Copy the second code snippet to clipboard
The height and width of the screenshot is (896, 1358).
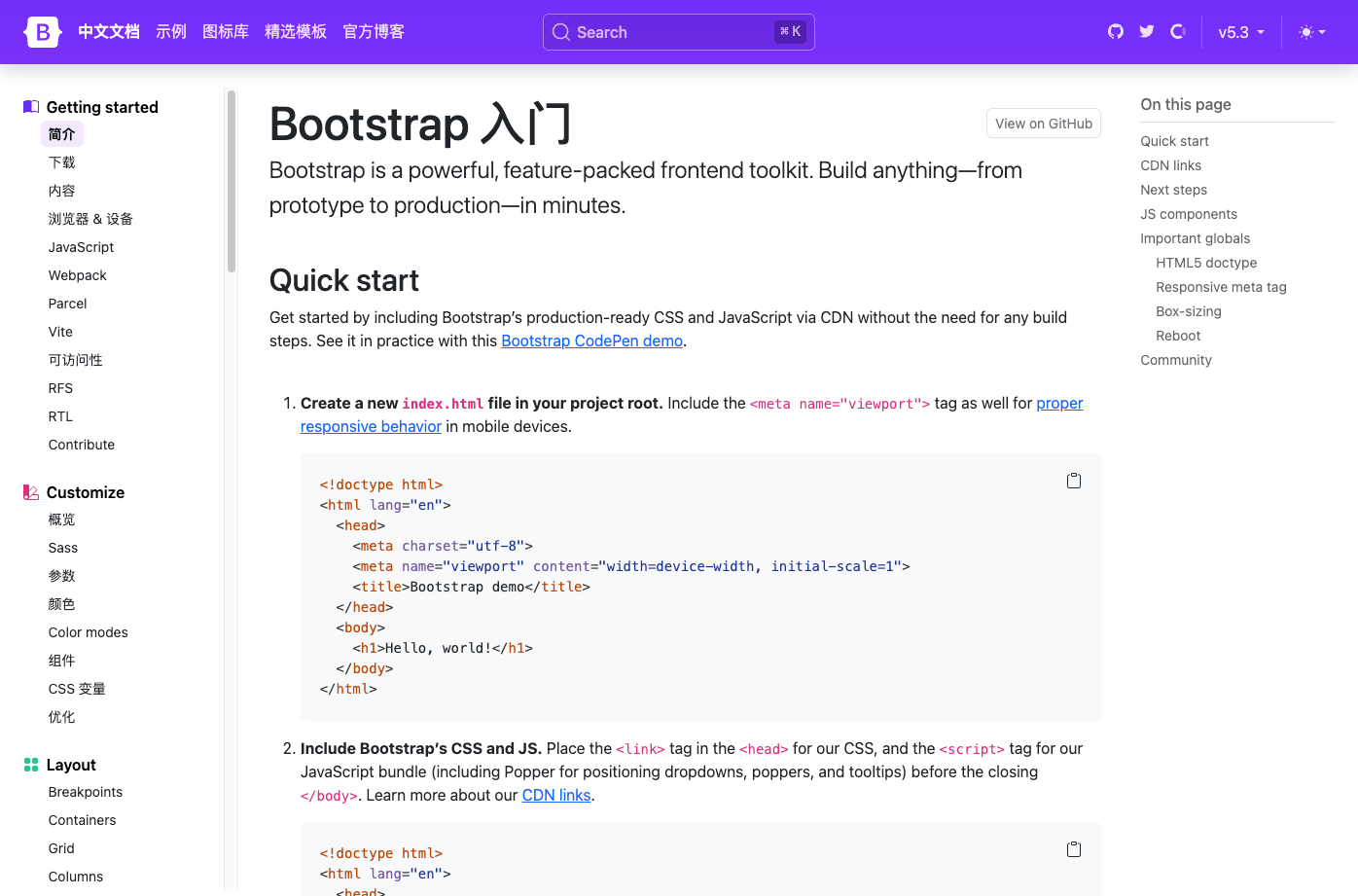click(1074, 849)
